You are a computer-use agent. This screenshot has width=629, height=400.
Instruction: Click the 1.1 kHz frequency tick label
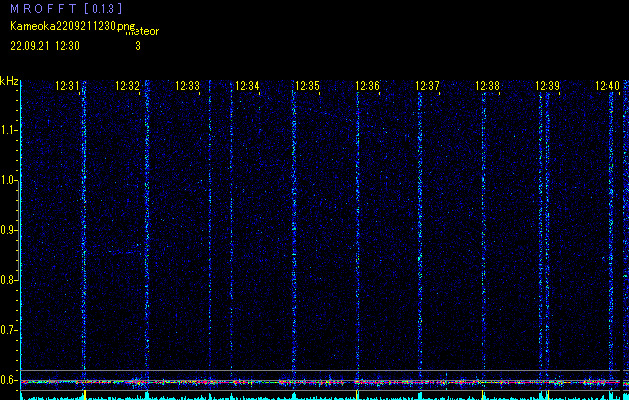pos(8,130)
